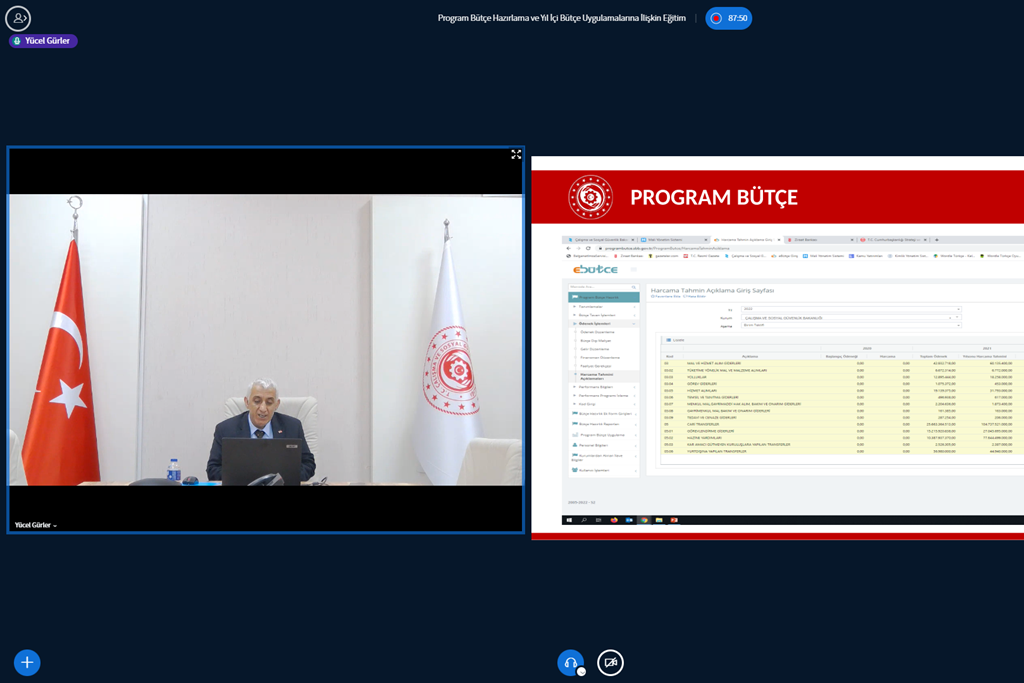Screen dimensions: 1024x683
Task: Toggle the meeting participant profile avatar
Action: [x=19, y=18]
